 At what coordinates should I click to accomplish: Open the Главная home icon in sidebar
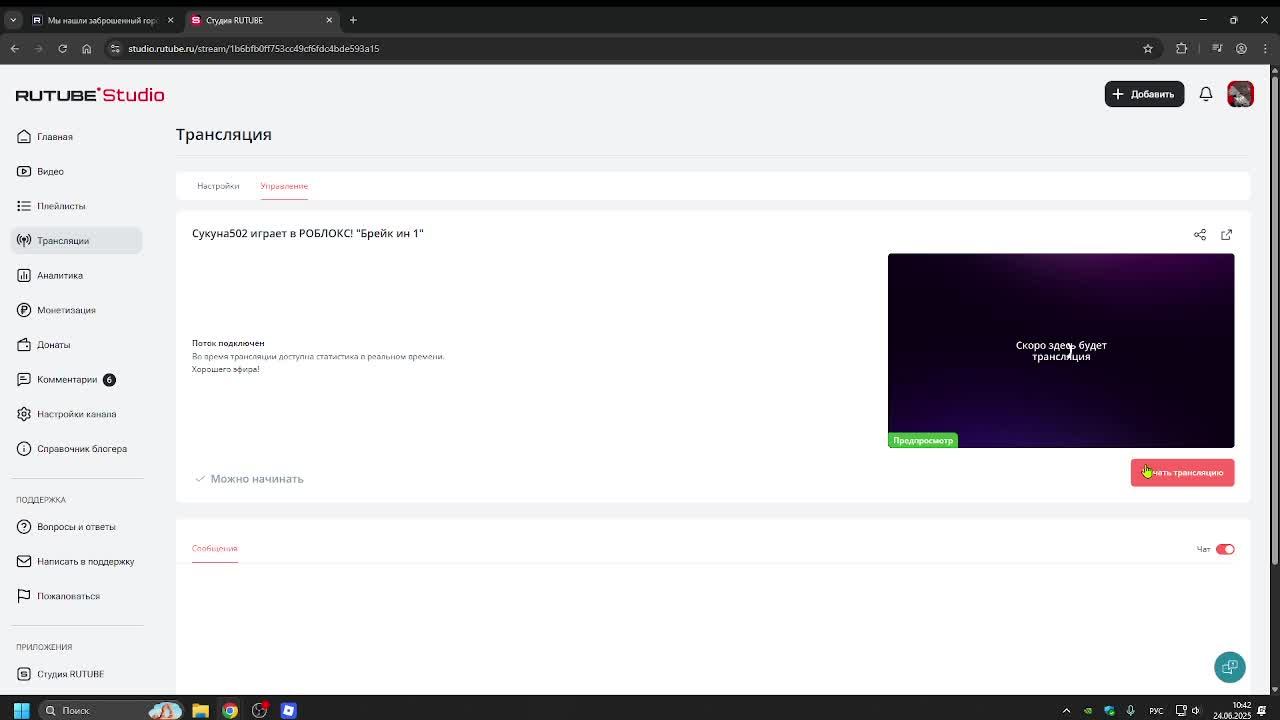pos(24,137)
